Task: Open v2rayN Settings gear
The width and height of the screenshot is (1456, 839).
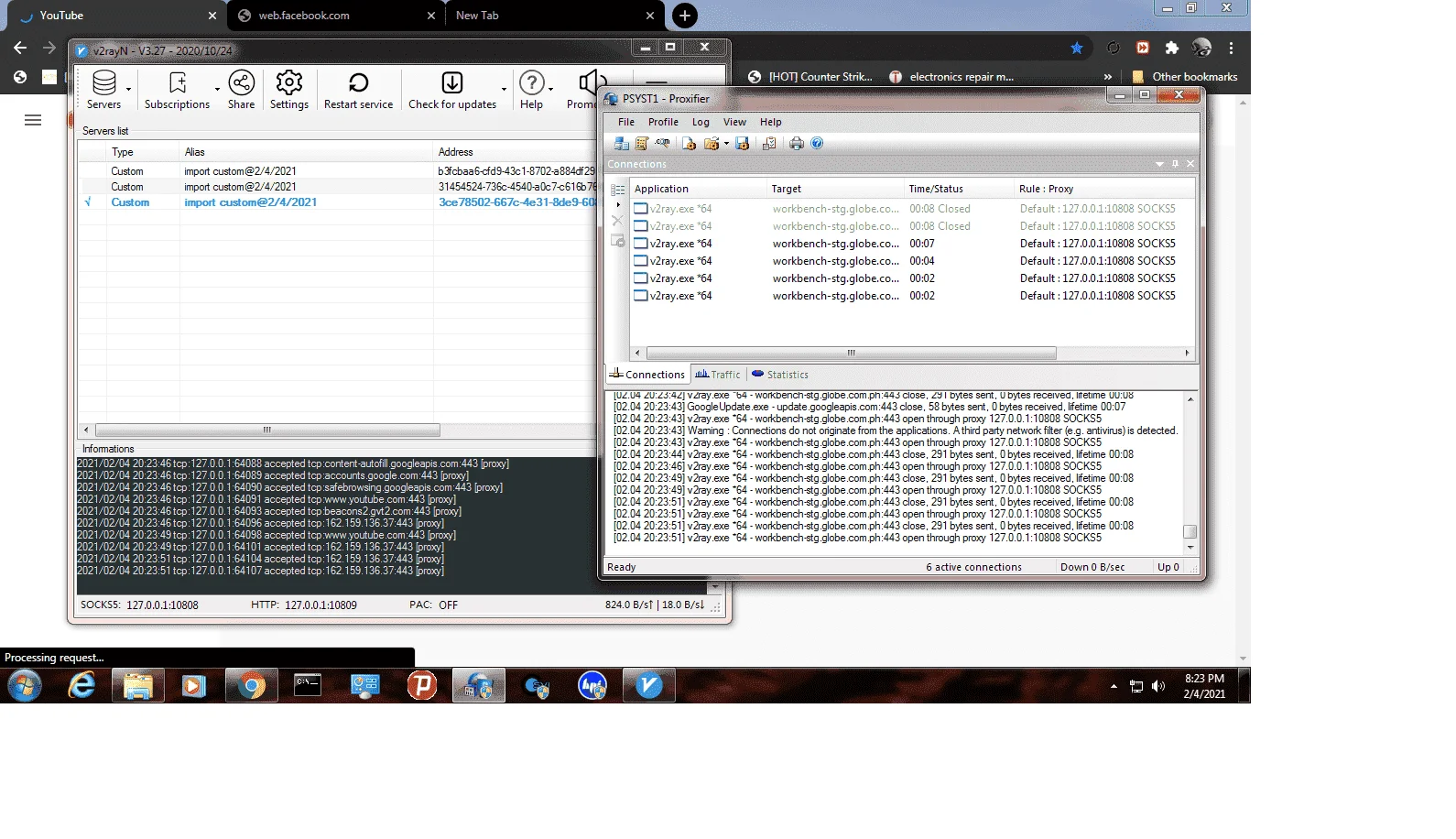Action: click(x=289, y=90)
